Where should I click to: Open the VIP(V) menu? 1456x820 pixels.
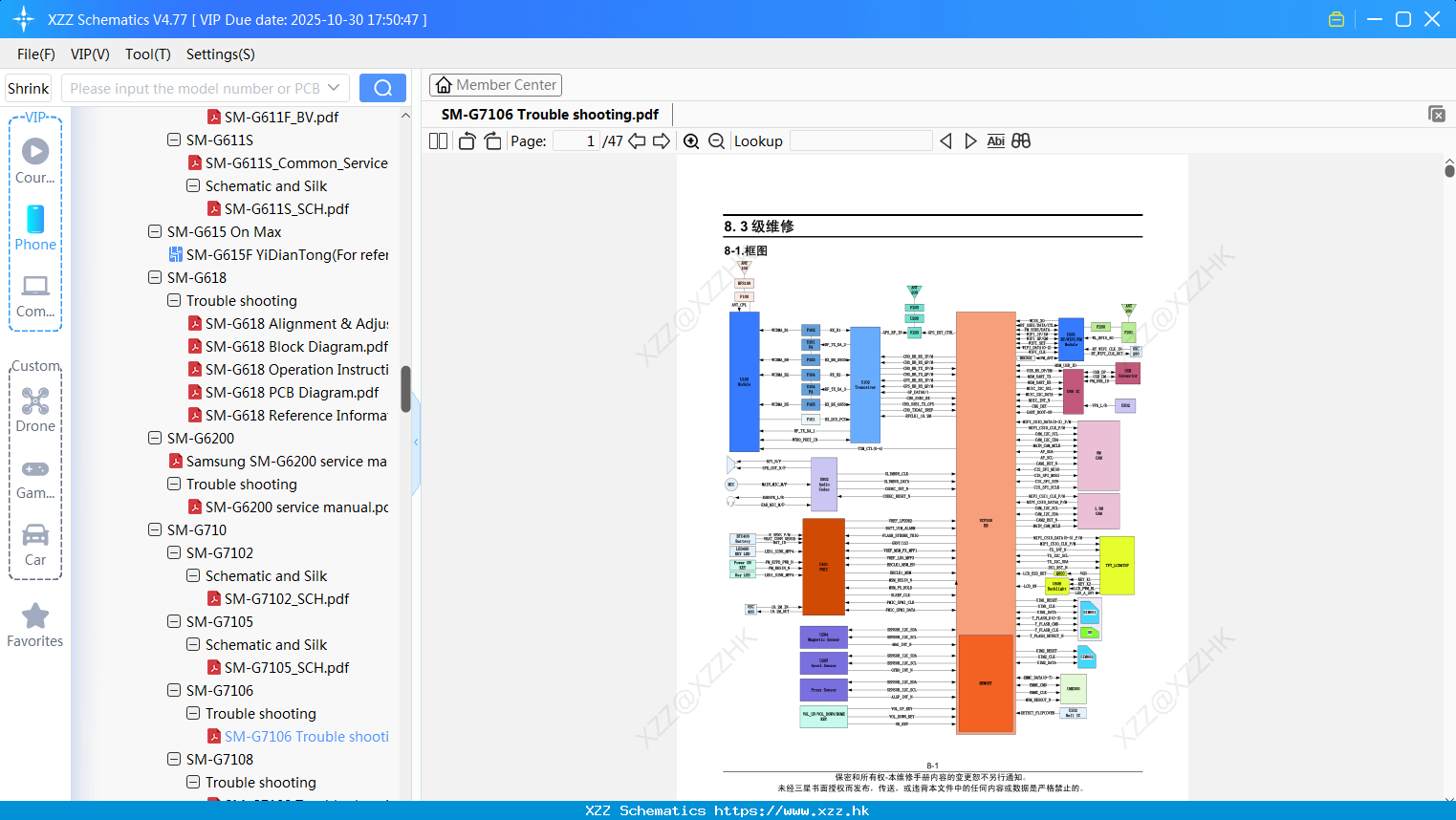pyautogui.click(x=90, y=54)
